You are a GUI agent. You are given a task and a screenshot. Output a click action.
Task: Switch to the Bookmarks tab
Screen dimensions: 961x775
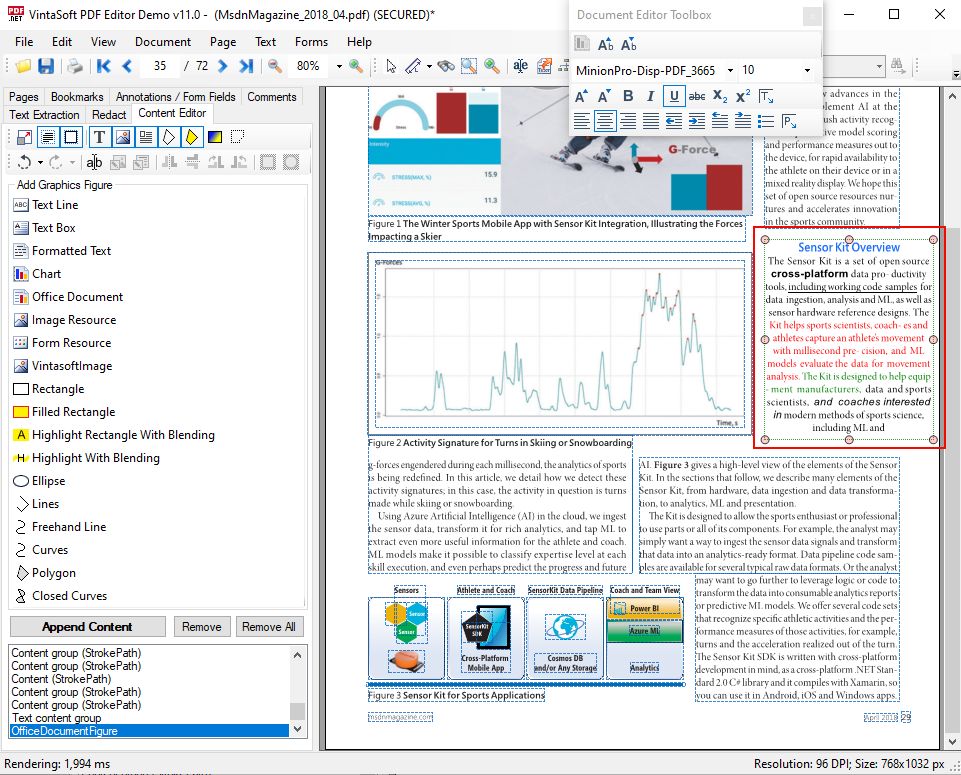77,97
